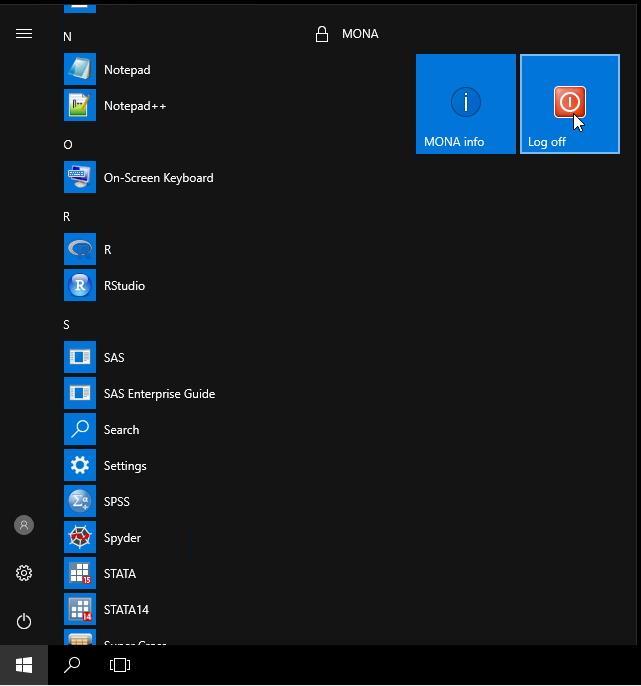Click the Log off tile
Viewport: 641px width, 686px height.
point(570,104)
